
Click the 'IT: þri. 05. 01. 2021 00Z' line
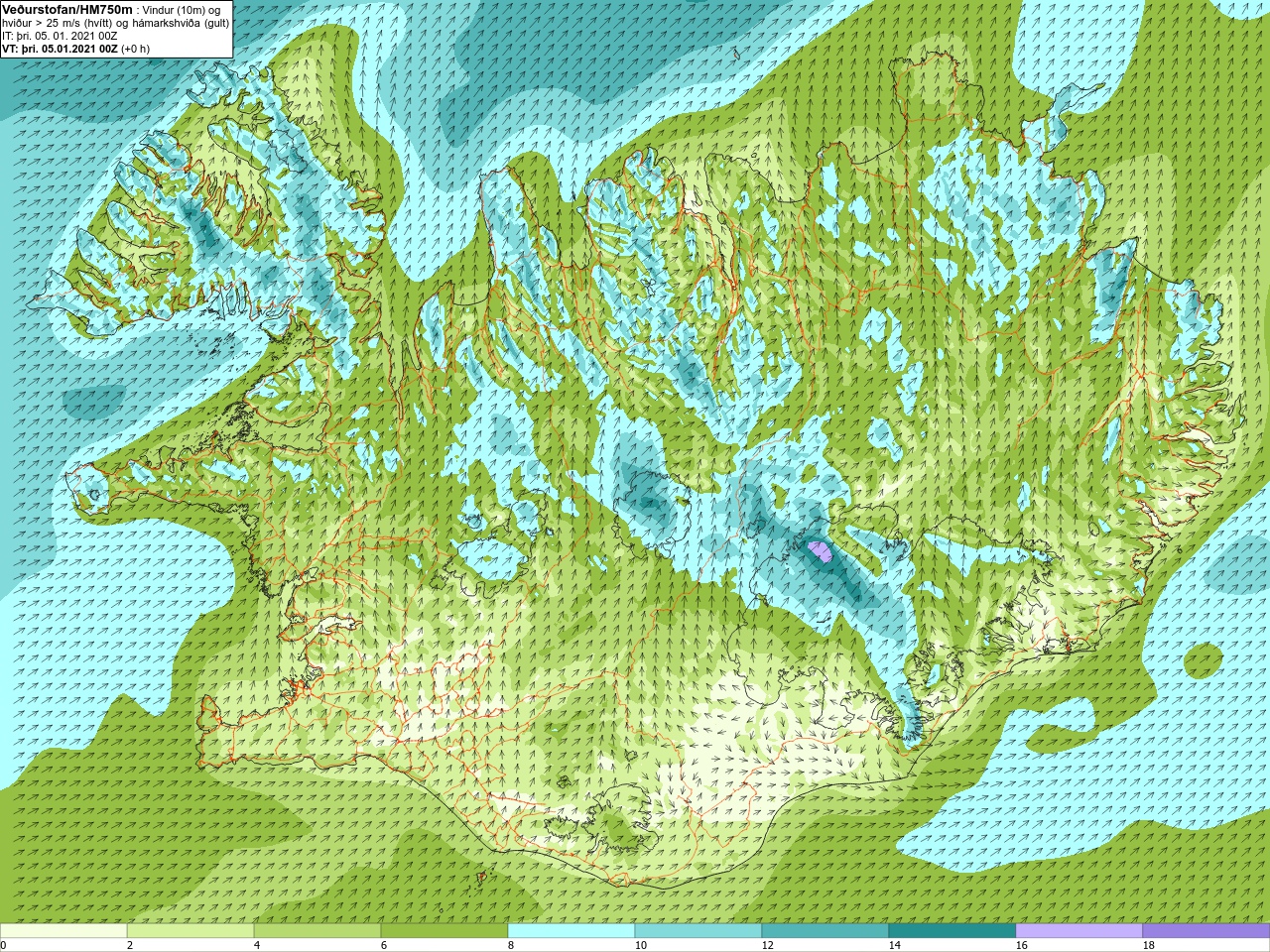click(x=60, y=36)
